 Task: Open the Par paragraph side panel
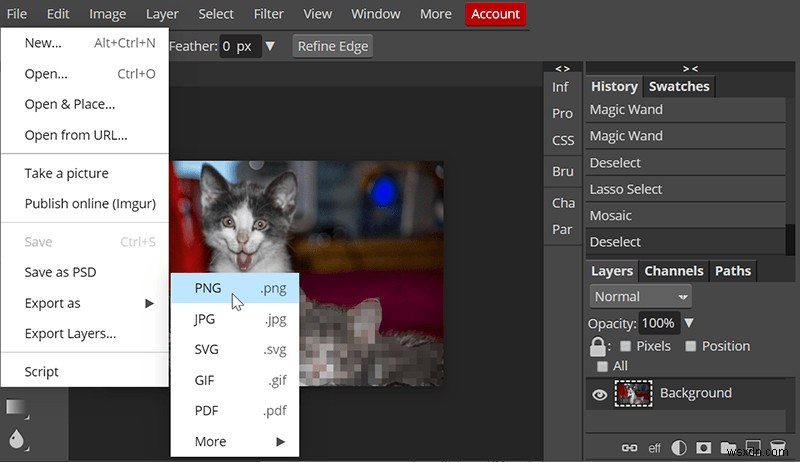(562, 229)
